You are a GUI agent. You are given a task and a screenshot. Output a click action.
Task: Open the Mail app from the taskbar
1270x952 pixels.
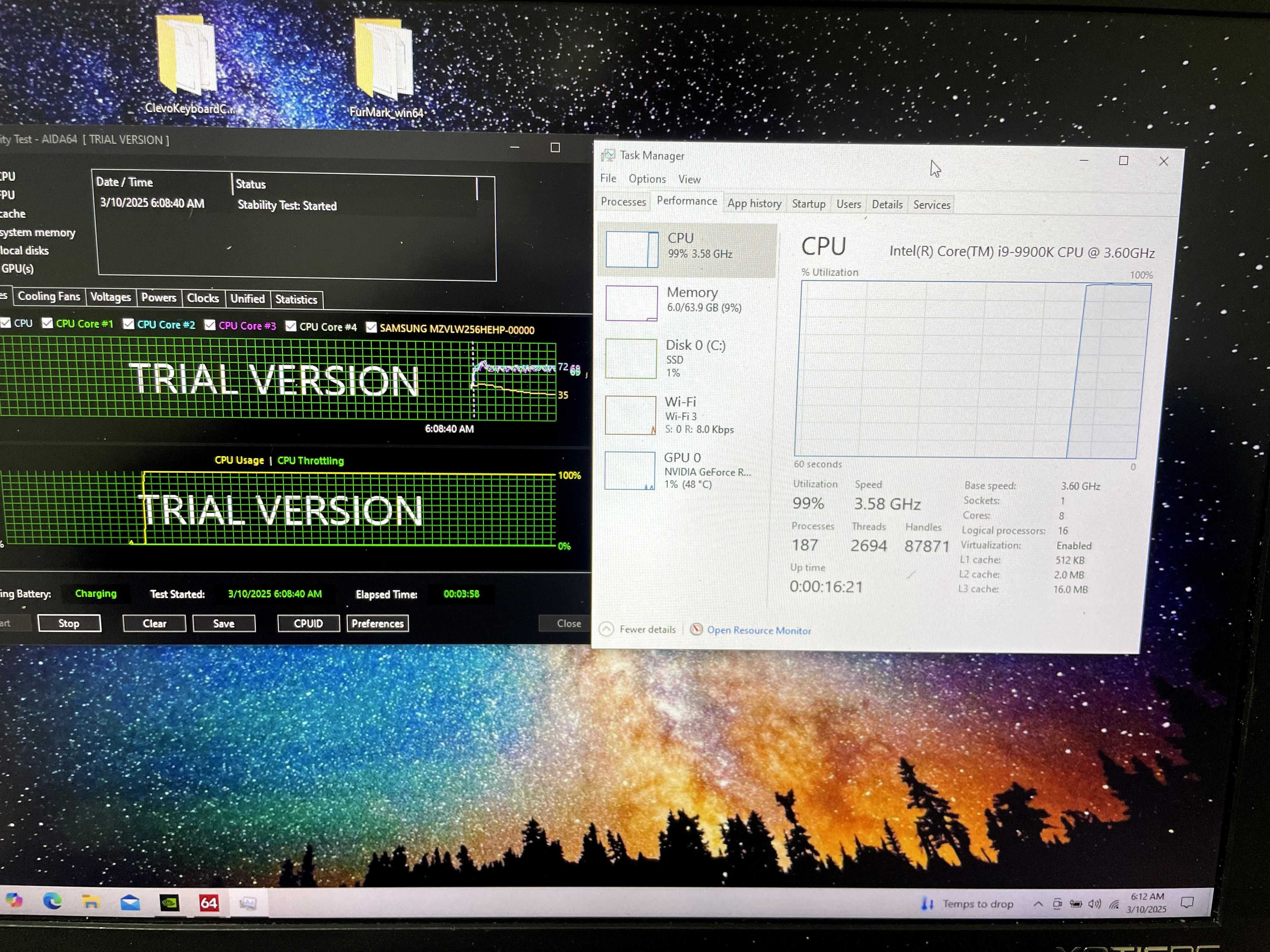(130, 903)
